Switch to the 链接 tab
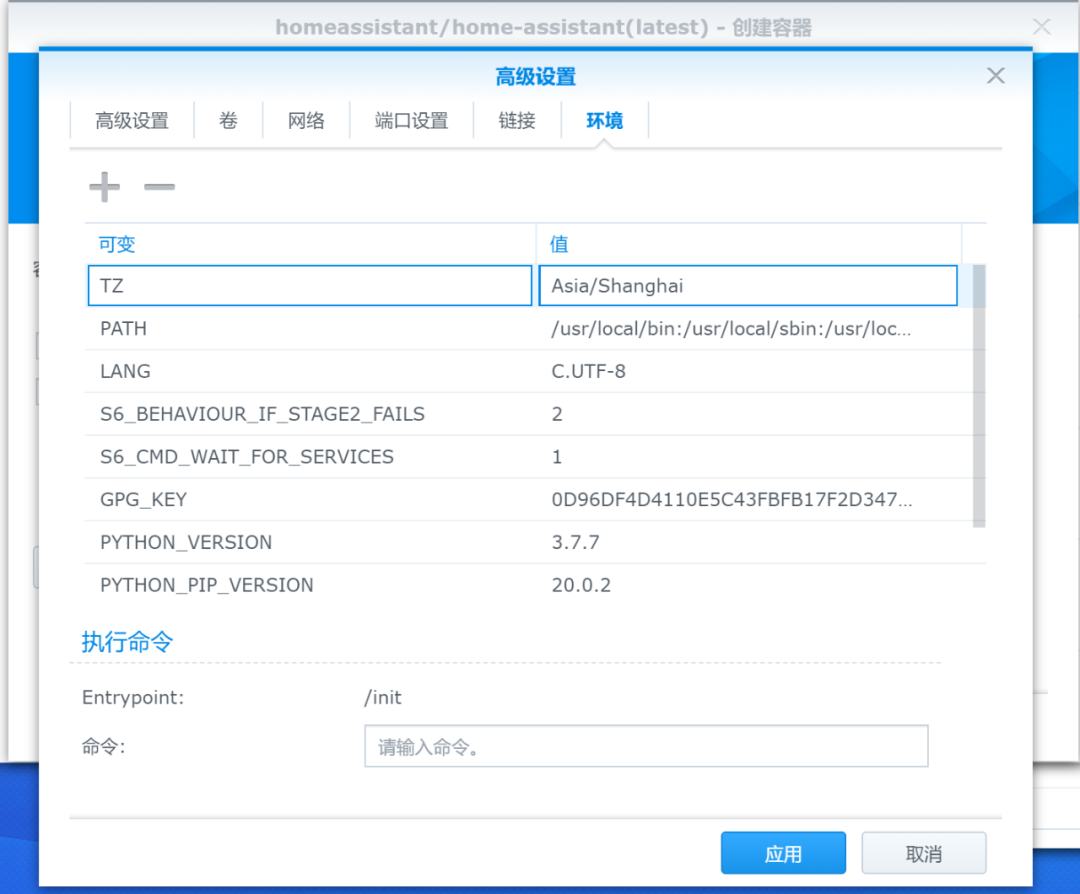The width and height of the screenshot is (1080, 894). (x=517, y=121)
